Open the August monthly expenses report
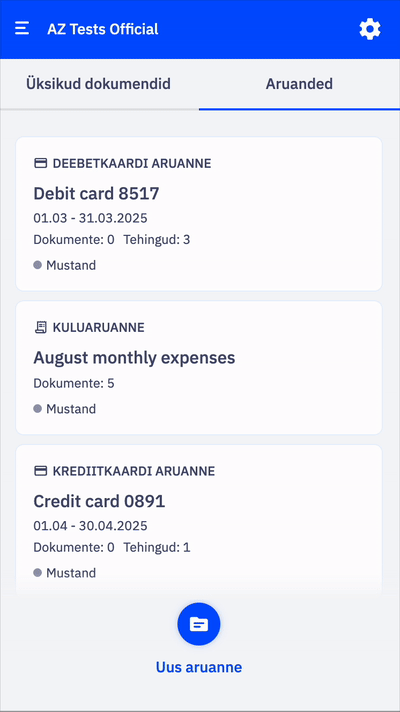The width and height of the screenshot is (400, 712). pyautogui.click(x=199, y=368)
